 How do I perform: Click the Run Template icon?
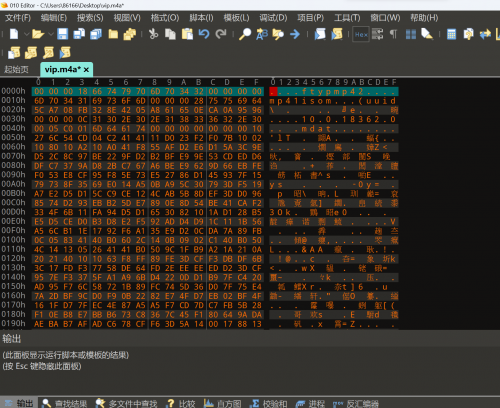point(337,34)
